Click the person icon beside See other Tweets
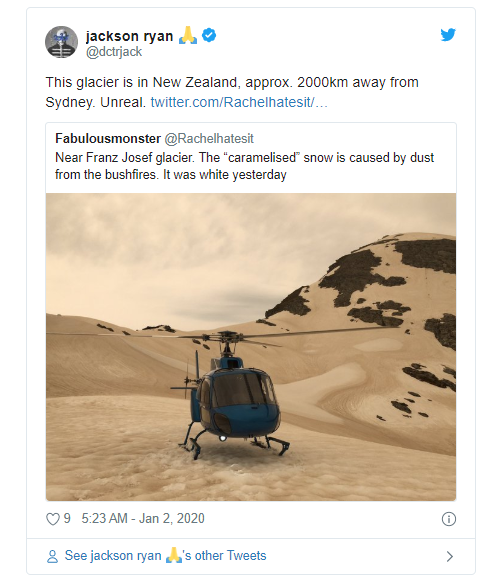This screenshot has width=504, height=579. [52, 556]
